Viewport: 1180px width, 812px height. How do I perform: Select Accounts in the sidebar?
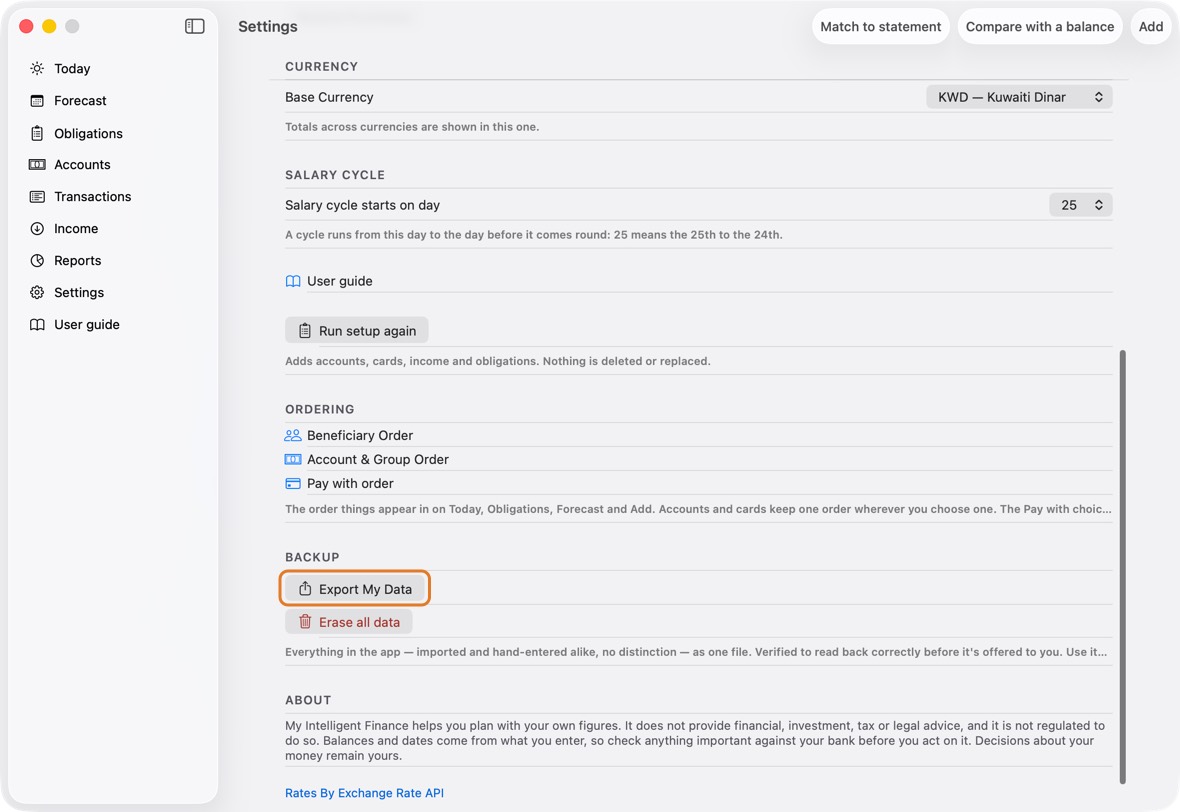tap(82, 165)
